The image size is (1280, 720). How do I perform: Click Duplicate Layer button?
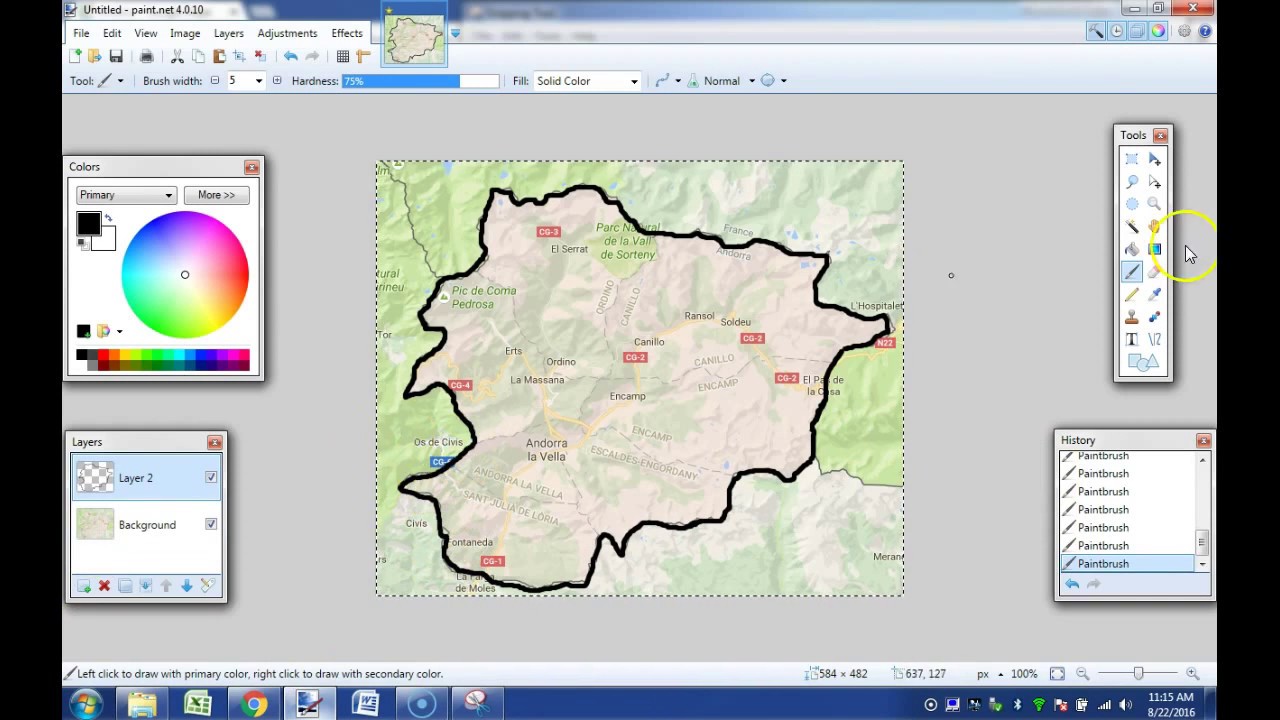coord(125,586)
